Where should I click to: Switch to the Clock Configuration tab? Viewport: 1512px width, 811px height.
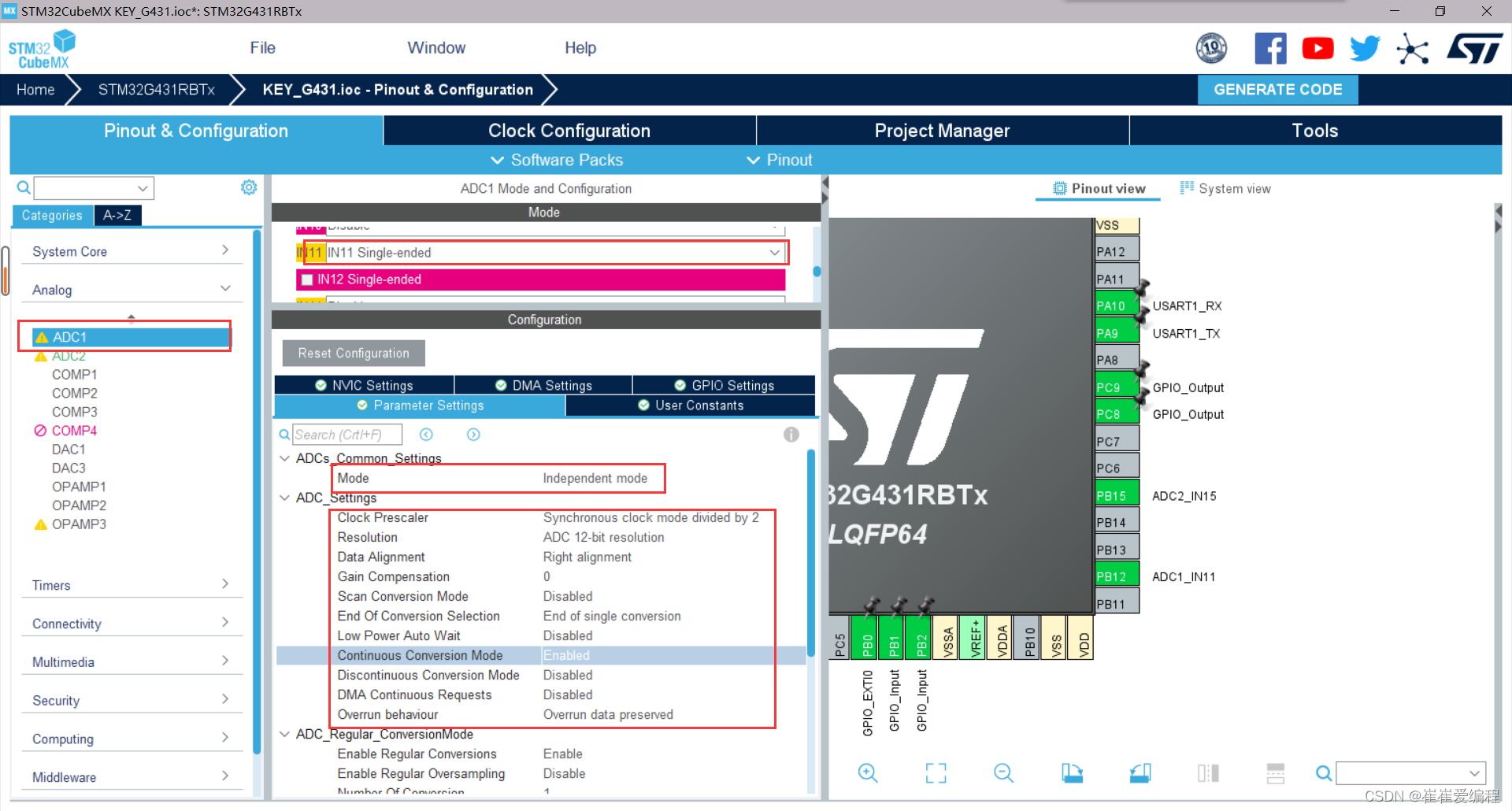(x=569, y=131)
